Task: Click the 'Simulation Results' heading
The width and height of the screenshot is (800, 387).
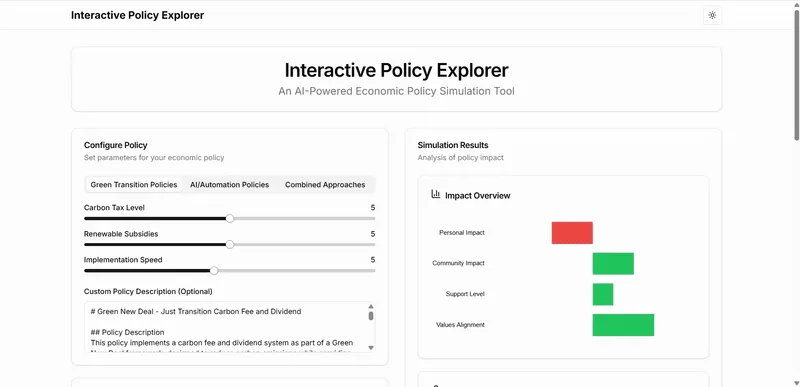Action: coord(453,145)
